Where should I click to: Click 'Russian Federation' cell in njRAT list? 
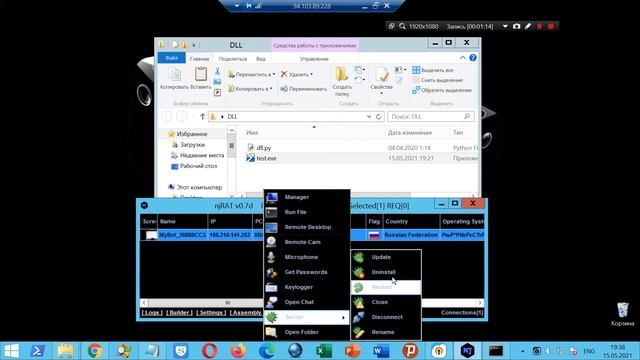411,235
